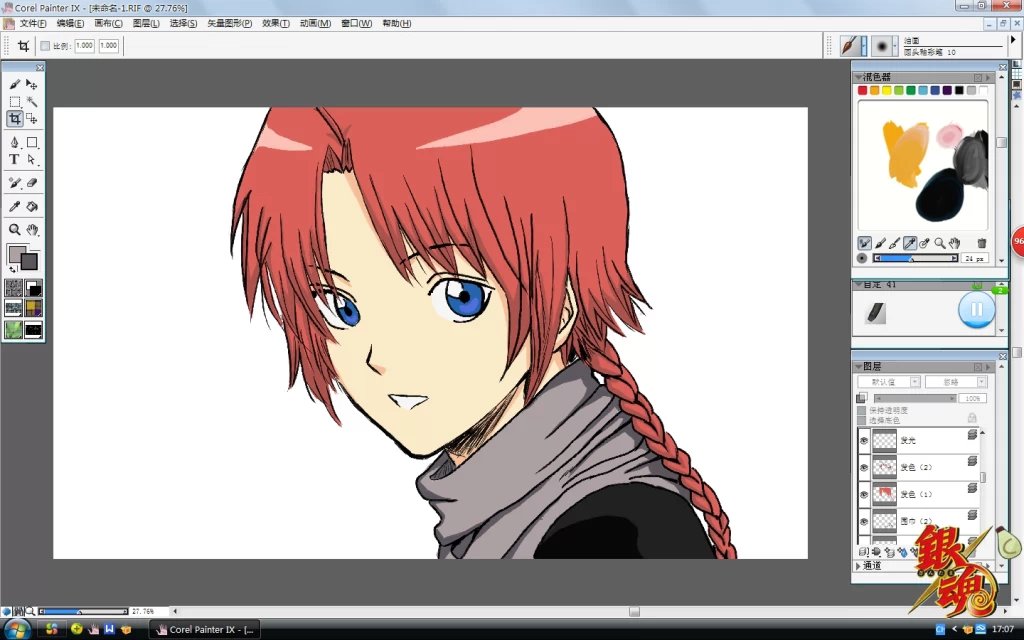This screenshot has height=640, width=1024.
Task: Open the 效果(T) menu
Action: [x=276, y=24]
